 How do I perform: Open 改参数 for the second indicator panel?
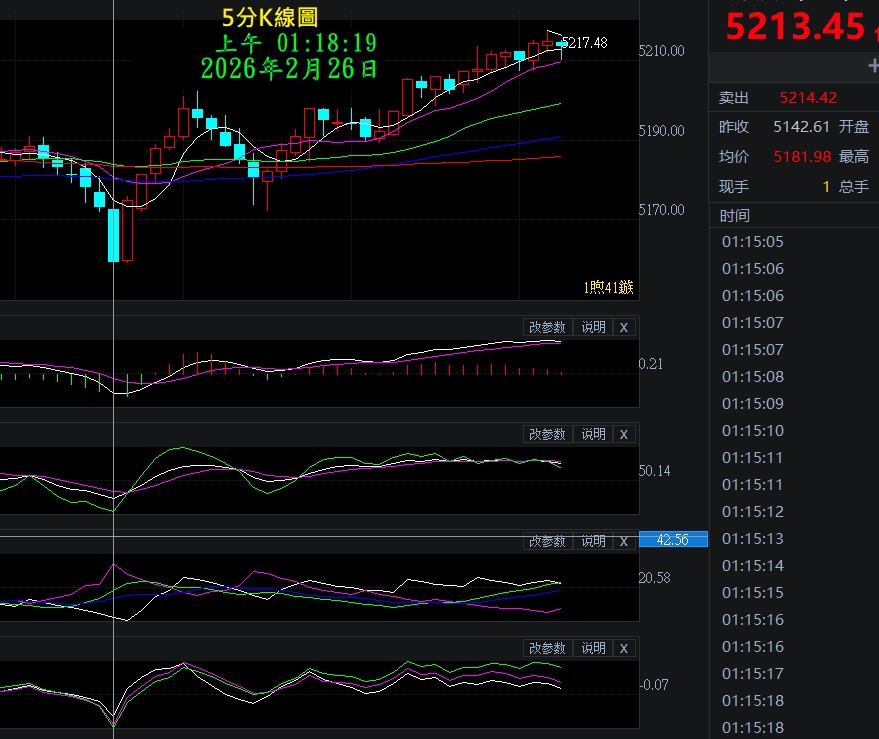[547, 434]
